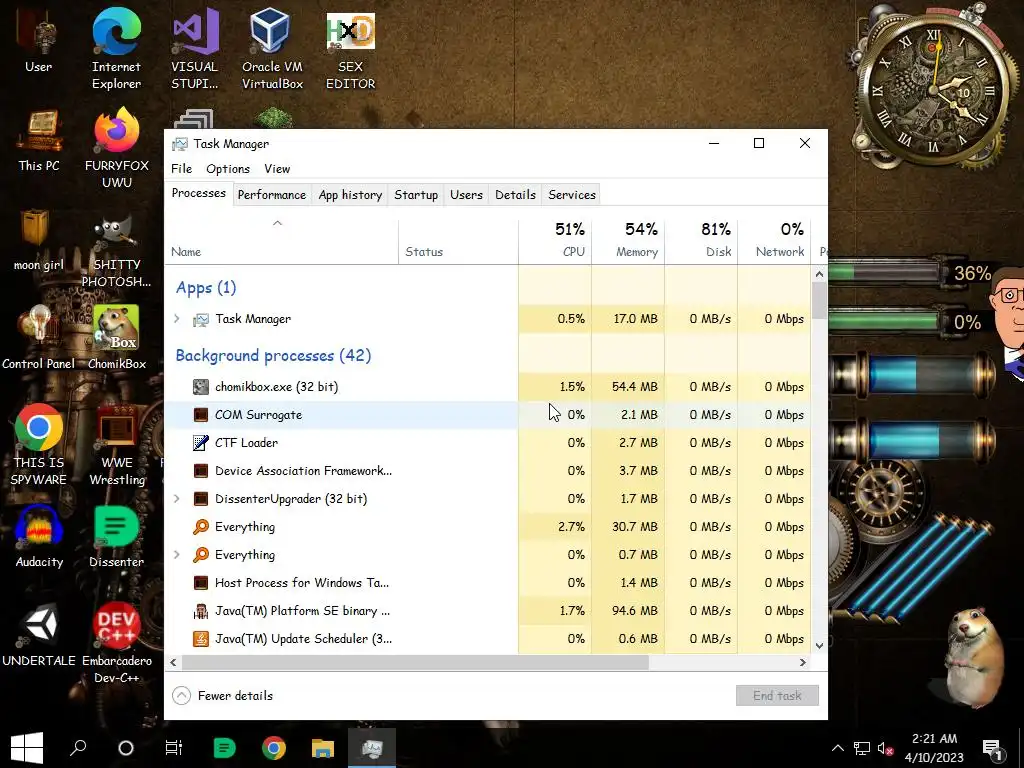Open the SEX EDITOR HxD desktop icon
The image size is (1024, 768).
(351, 49)
